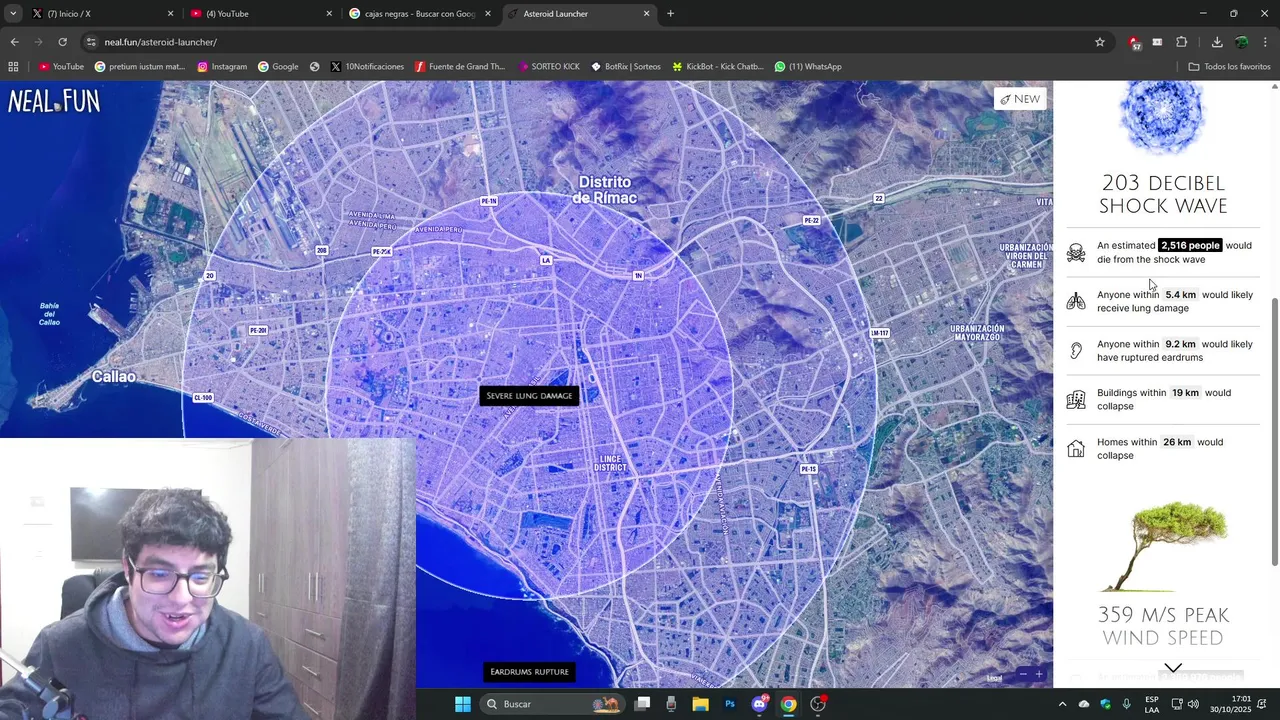Open the volume control in system tray

(1193, 704)
